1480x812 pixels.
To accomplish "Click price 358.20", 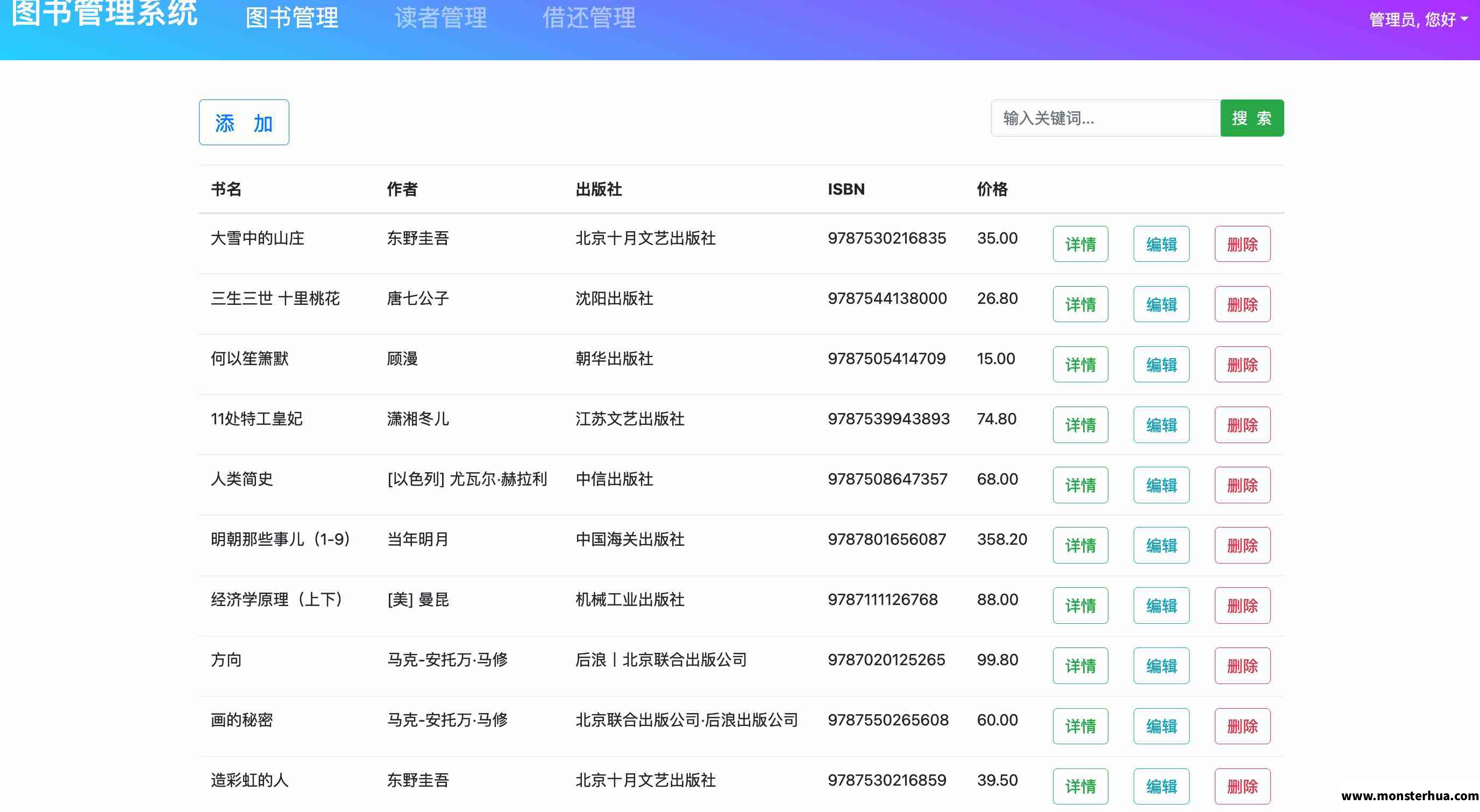I will pos(1002,539).
